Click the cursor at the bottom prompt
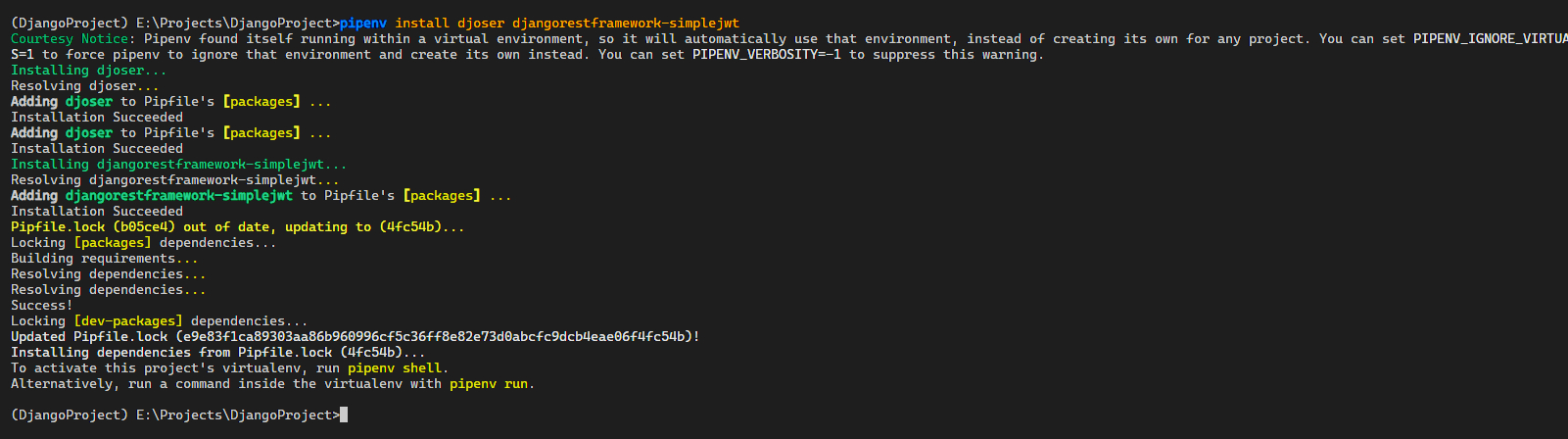The image size is (1568, 439). pyautogui.click(x=344, y=415)
